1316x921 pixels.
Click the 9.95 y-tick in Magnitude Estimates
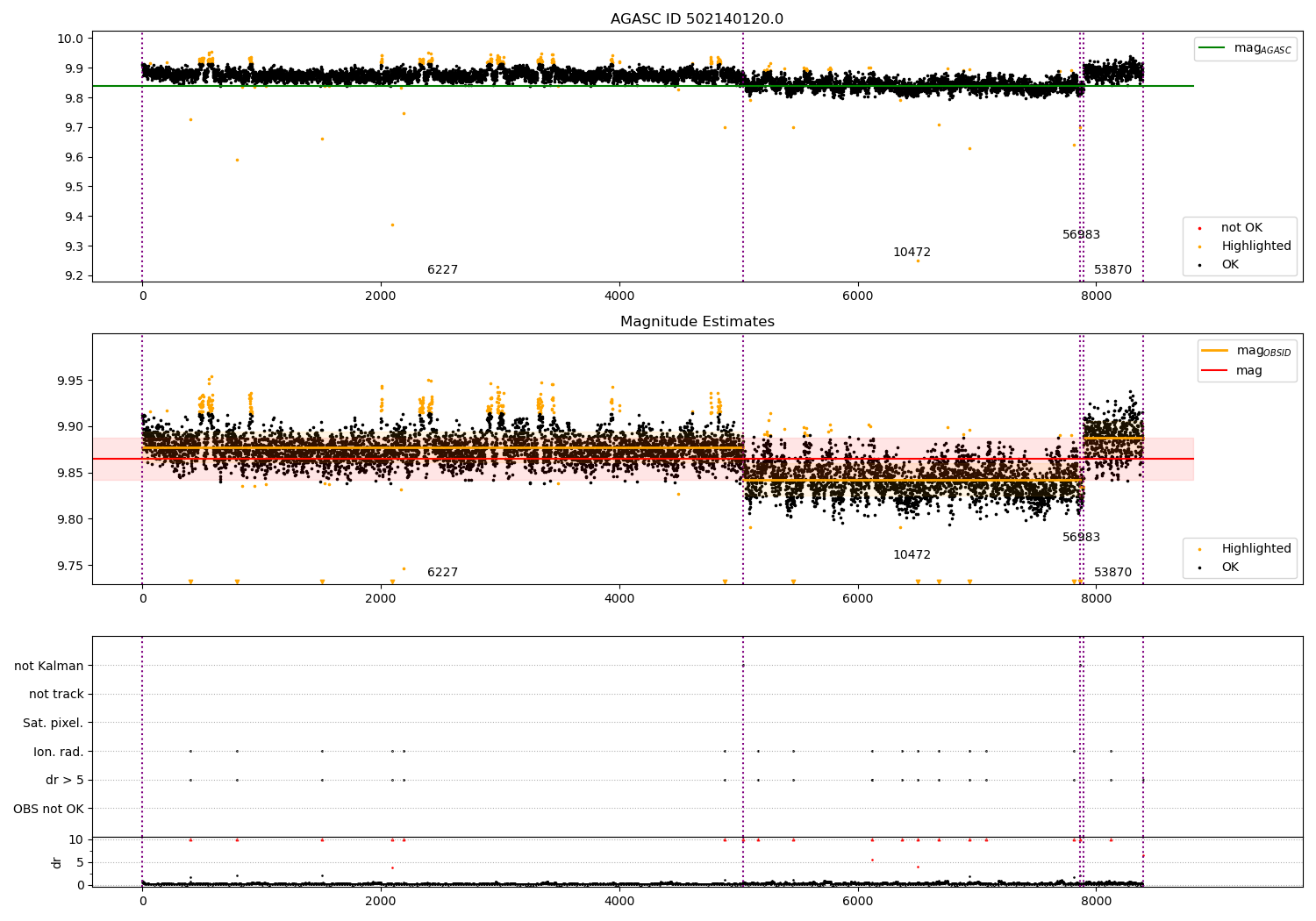[70, 382]
